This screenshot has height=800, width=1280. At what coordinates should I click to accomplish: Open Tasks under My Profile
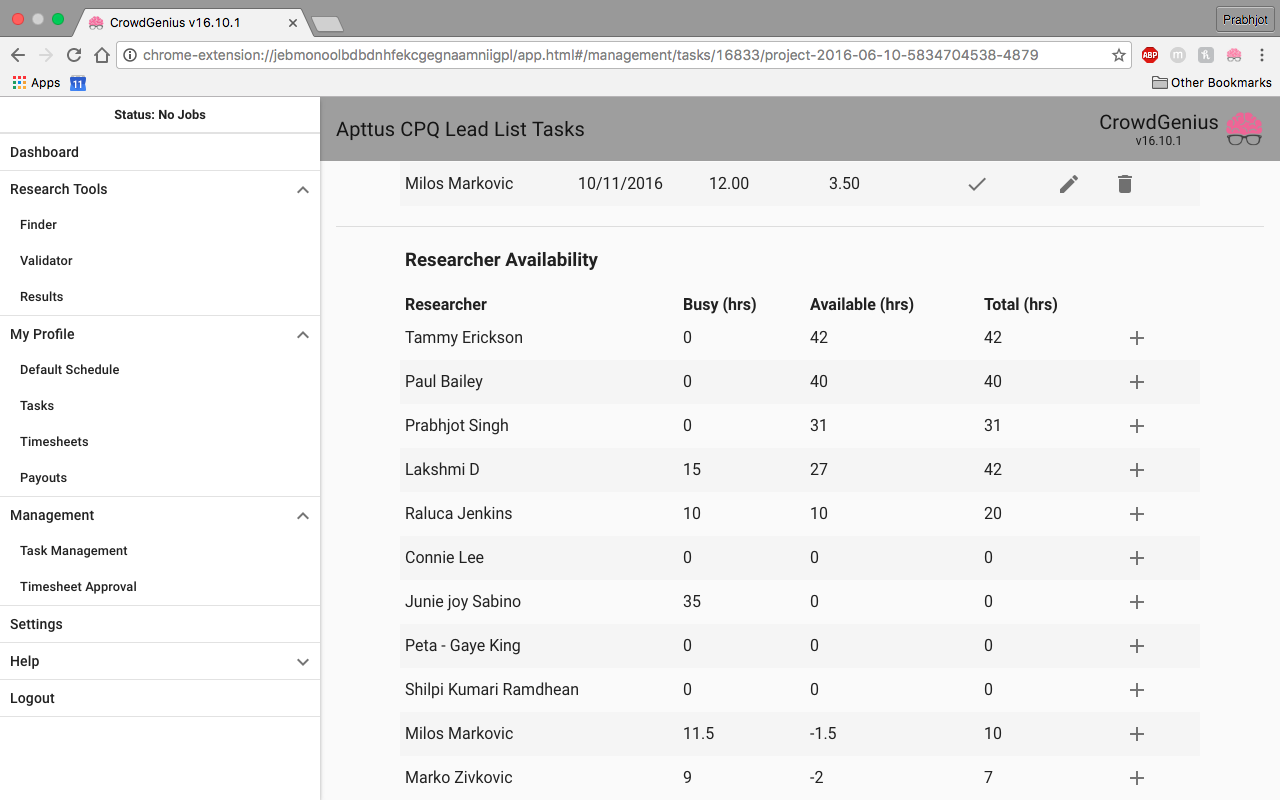click(160, 406)
